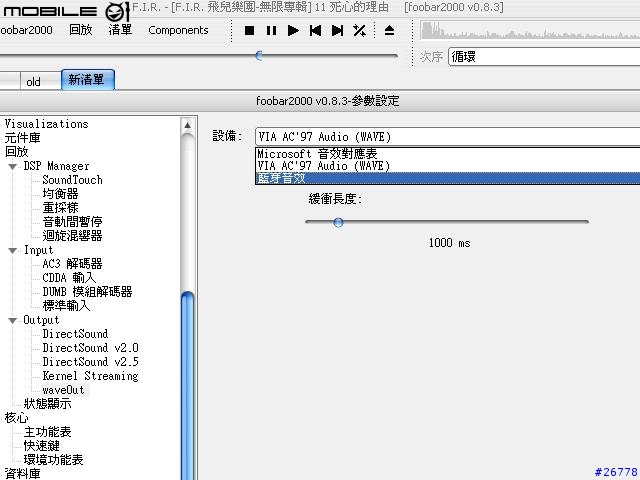Screen dimensions: 640x480
Task: Open 主功能表 settings page
Action: pyautogui.click(x=47, y=432)
